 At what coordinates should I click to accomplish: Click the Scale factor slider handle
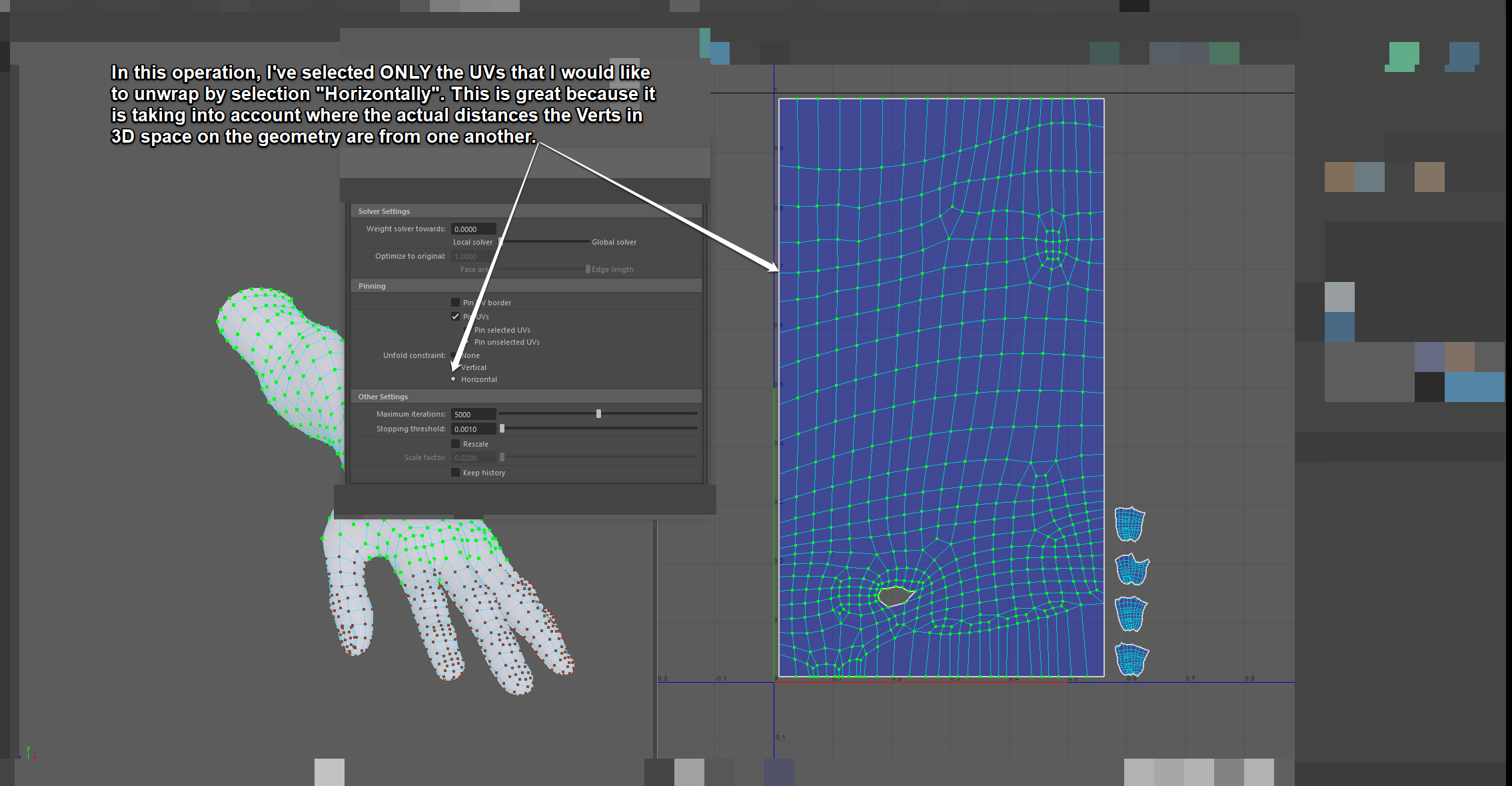pyautogui.click(x=502, y=457)
